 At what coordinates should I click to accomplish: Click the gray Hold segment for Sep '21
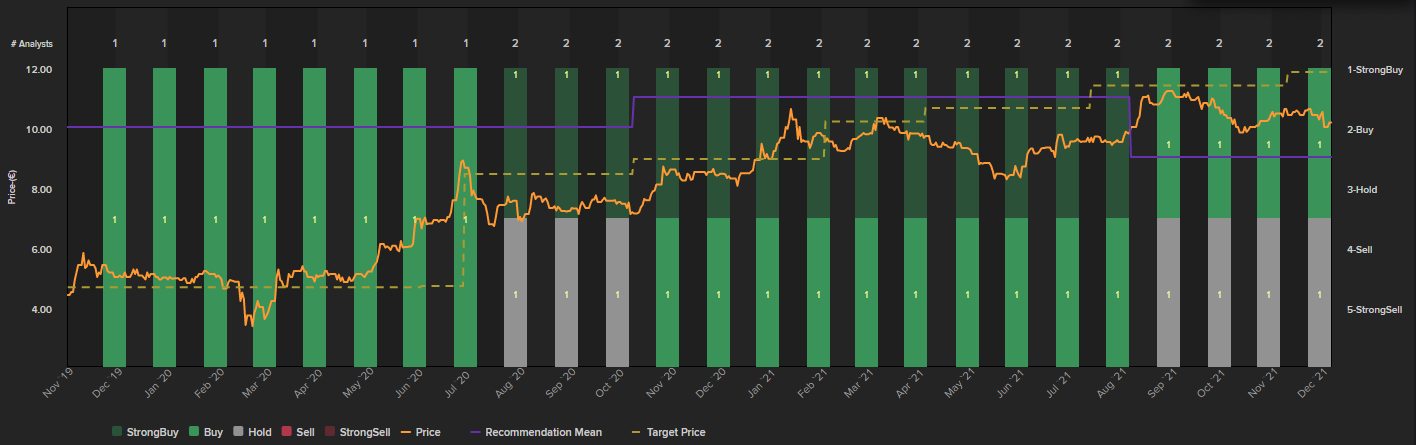[1169, 291]
